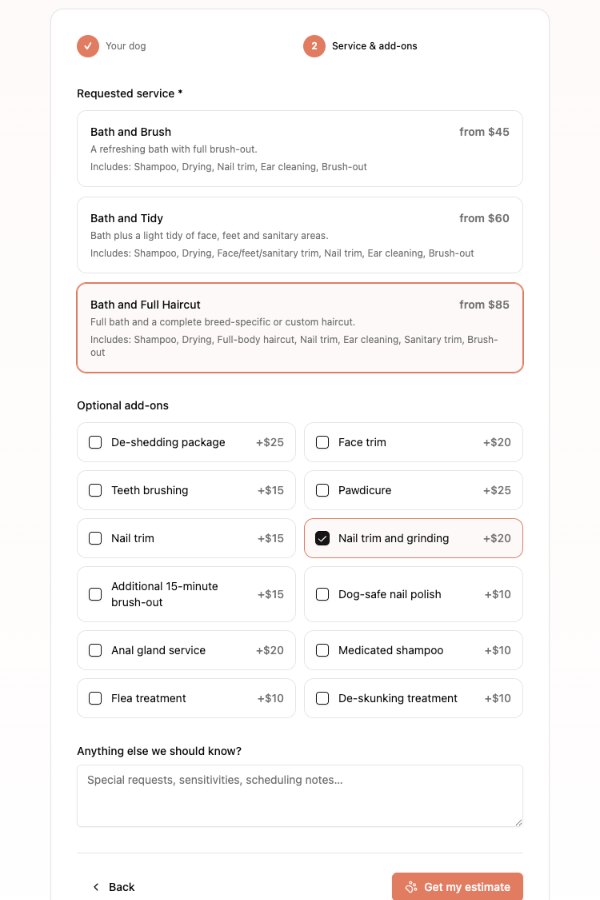Click the Get my estimate button

[x=458, y=887]
